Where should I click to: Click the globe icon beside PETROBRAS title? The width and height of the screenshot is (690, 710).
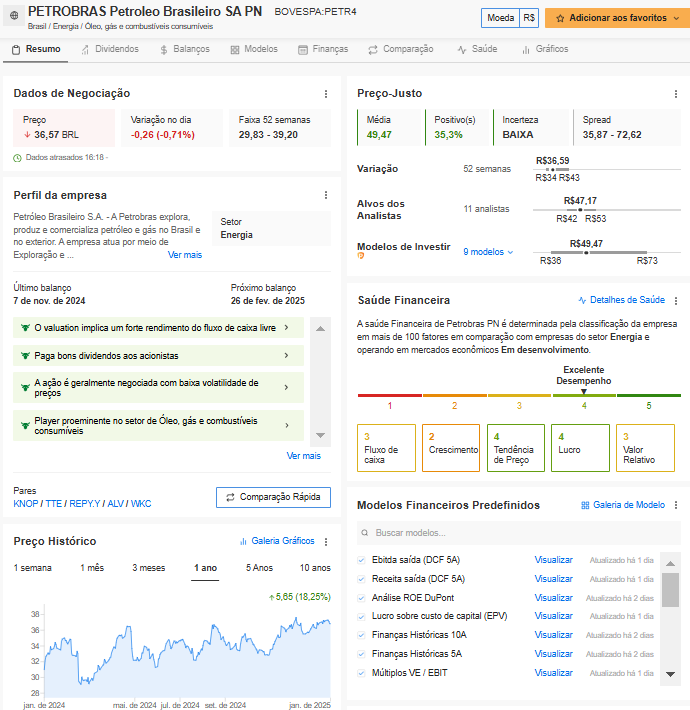click(x=14, y=16)
